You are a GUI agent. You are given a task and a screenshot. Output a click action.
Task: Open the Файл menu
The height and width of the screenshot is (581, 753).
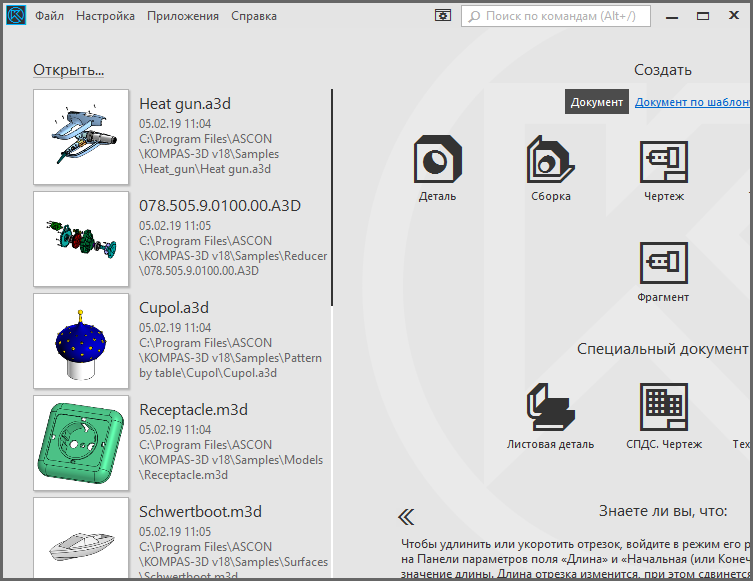tap(49, 16)
